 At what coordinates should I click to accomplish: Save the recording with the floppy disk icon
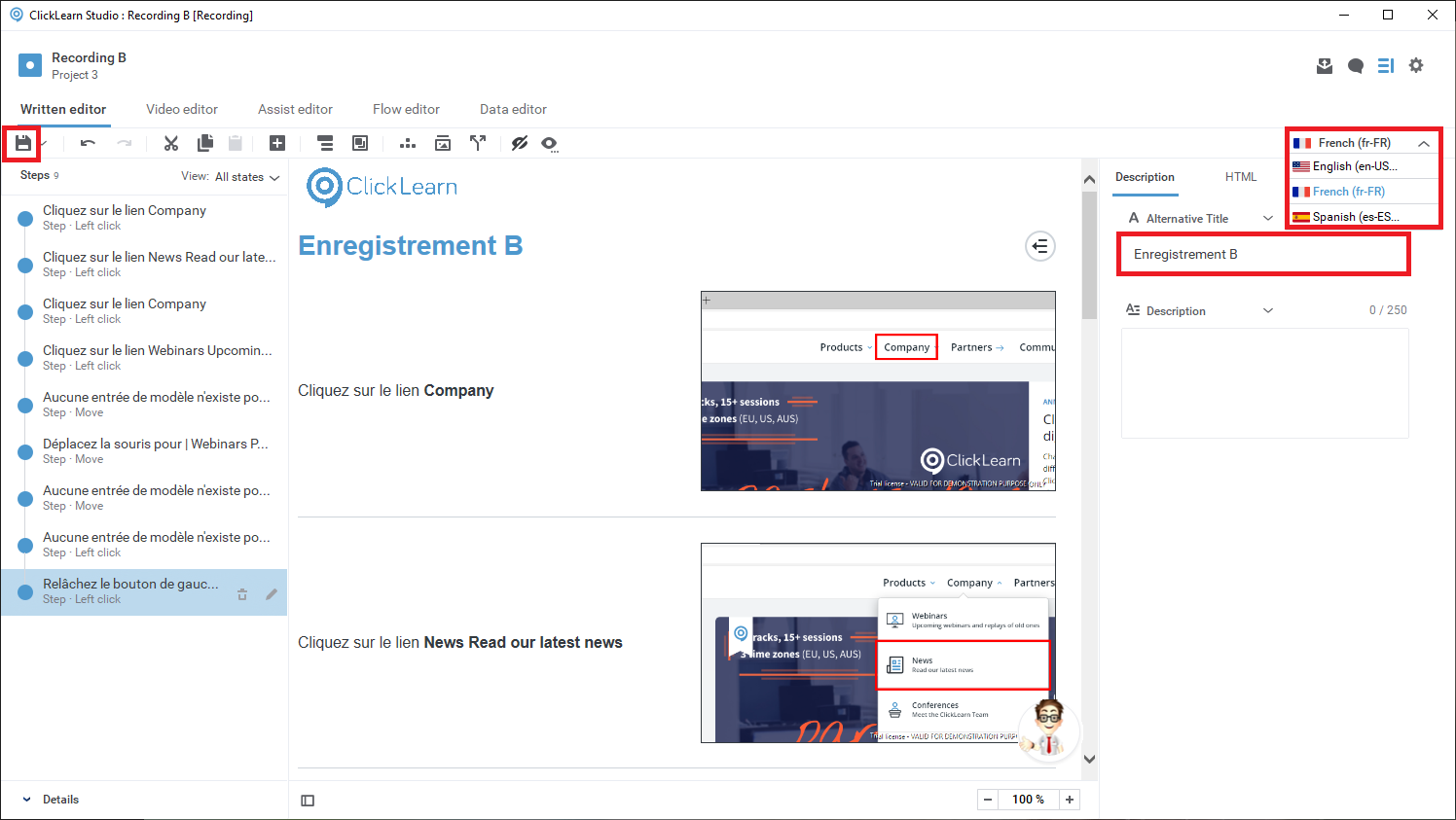pos(23,144)
